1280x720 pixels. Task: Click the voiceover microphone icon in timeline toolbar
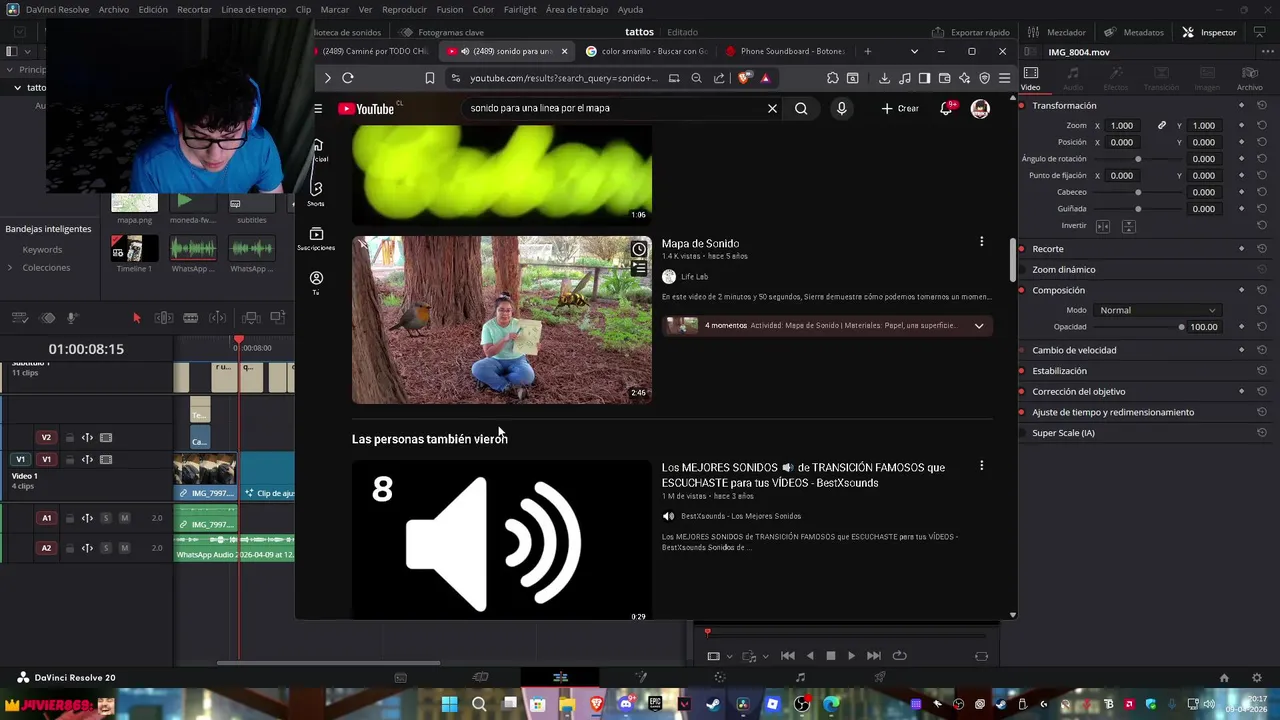pyautogui.click(x=72, y=318)
